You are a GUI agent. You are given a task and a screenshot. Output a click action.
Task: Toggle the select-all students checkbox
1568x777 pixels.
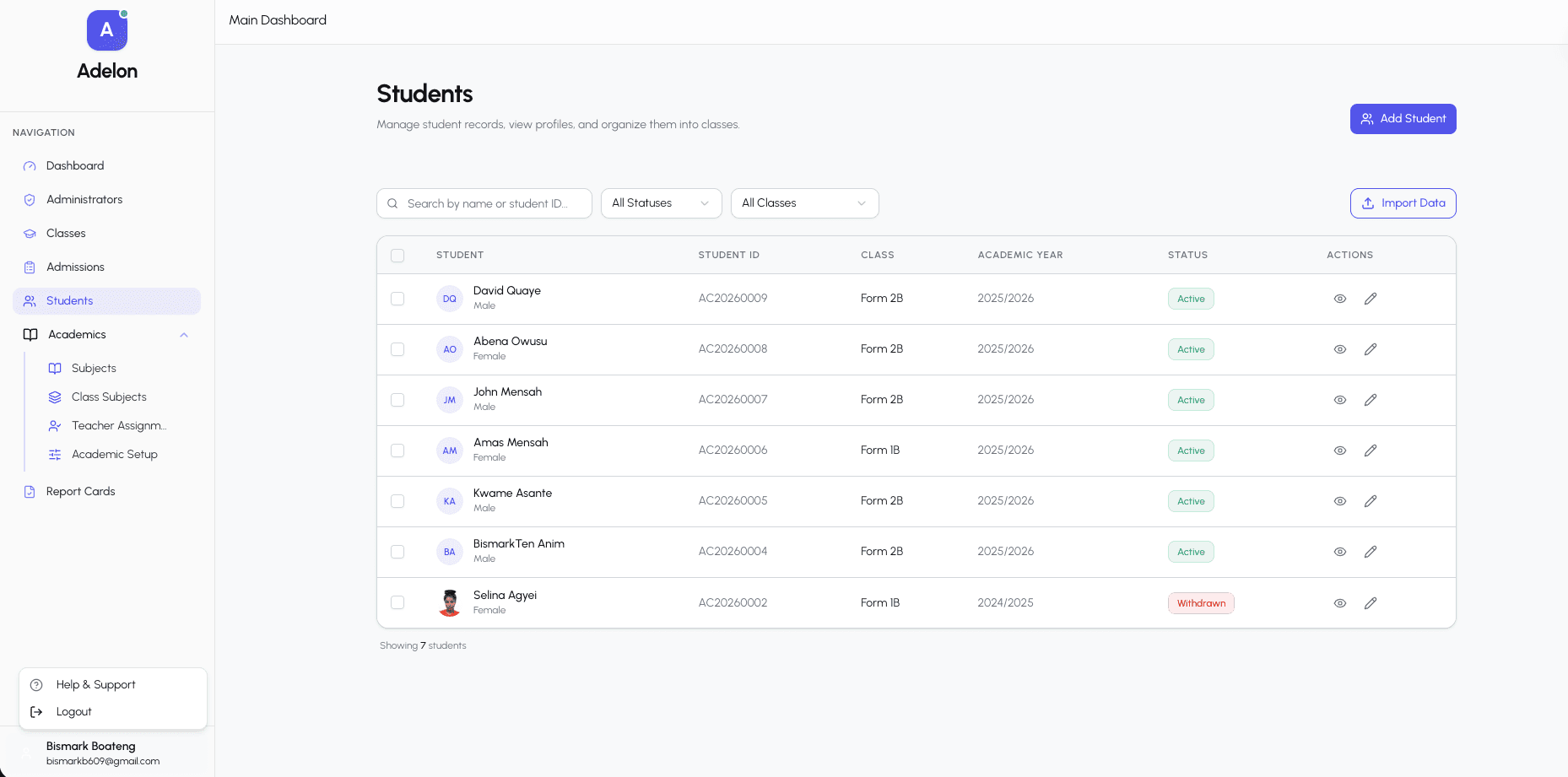coord(397,256)
